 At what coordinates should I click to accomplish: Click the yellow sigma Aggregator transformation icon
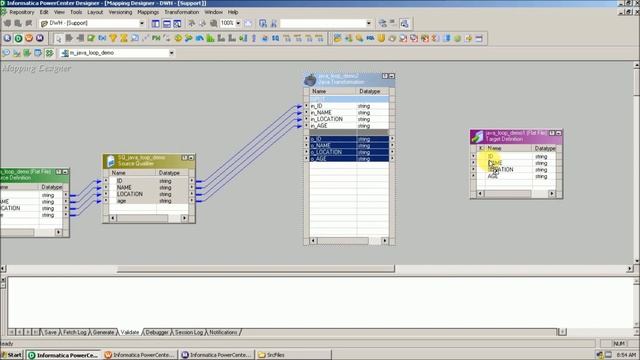(x=124, y=38)
